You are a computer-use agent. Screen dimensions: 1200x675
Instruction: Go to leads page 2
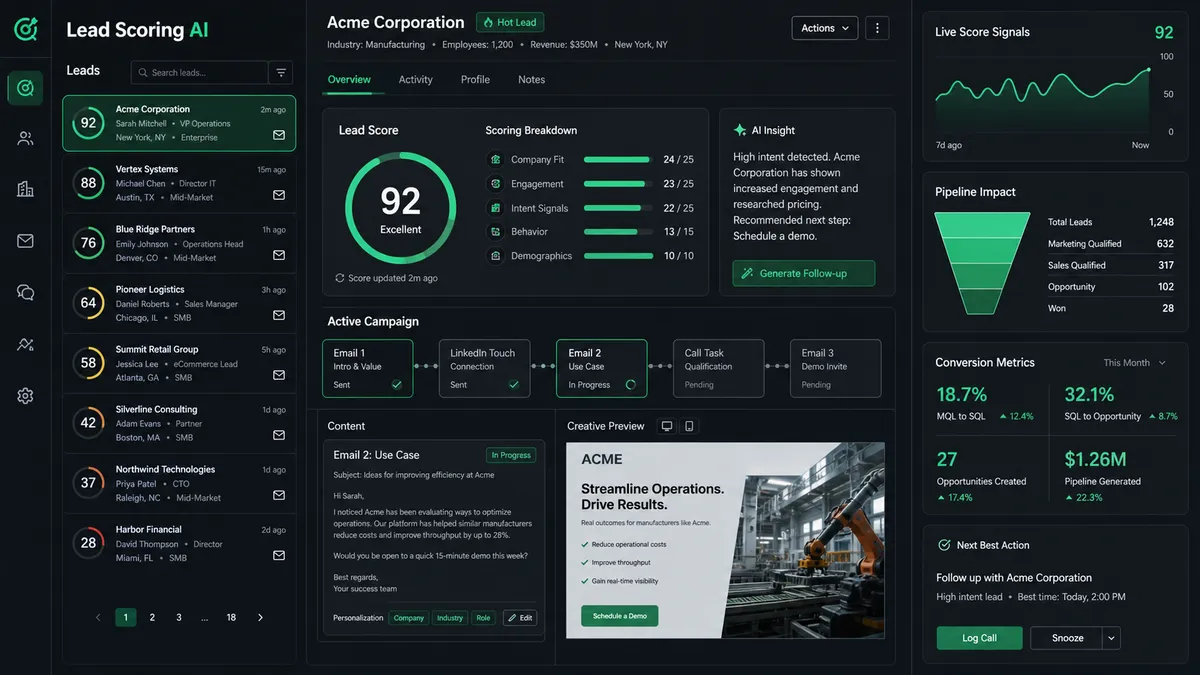pos(152,618)
